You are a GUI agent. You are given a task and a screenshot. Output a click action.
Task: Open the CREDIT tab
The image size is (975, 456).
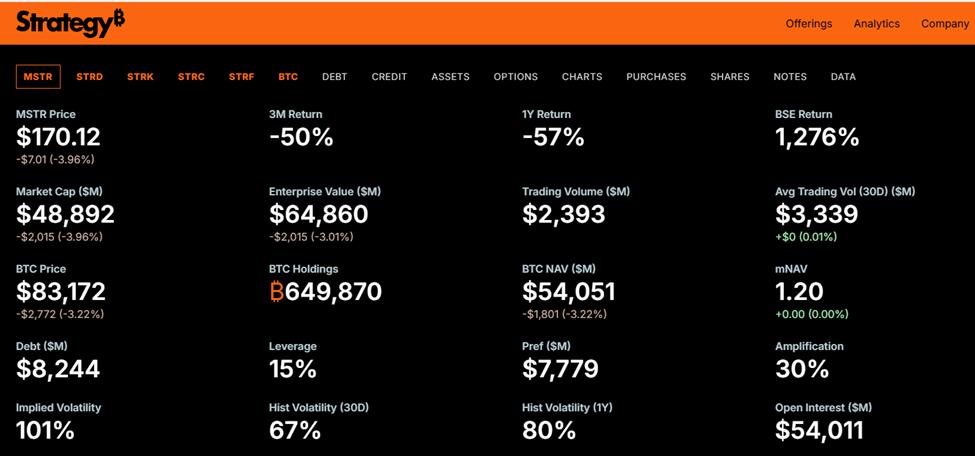[389, 77]
